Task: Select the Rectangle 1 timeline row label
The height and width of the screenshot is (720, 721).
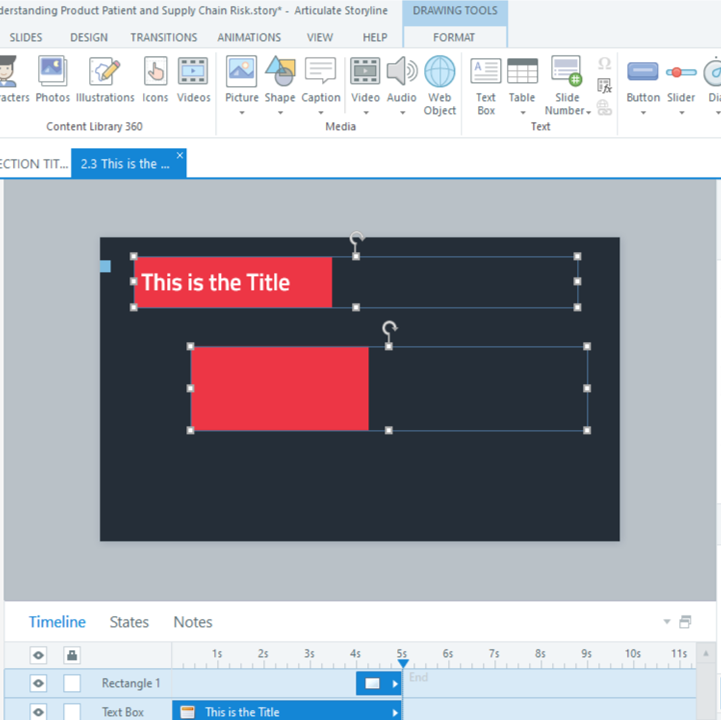Action: click(x=131, y=683)
